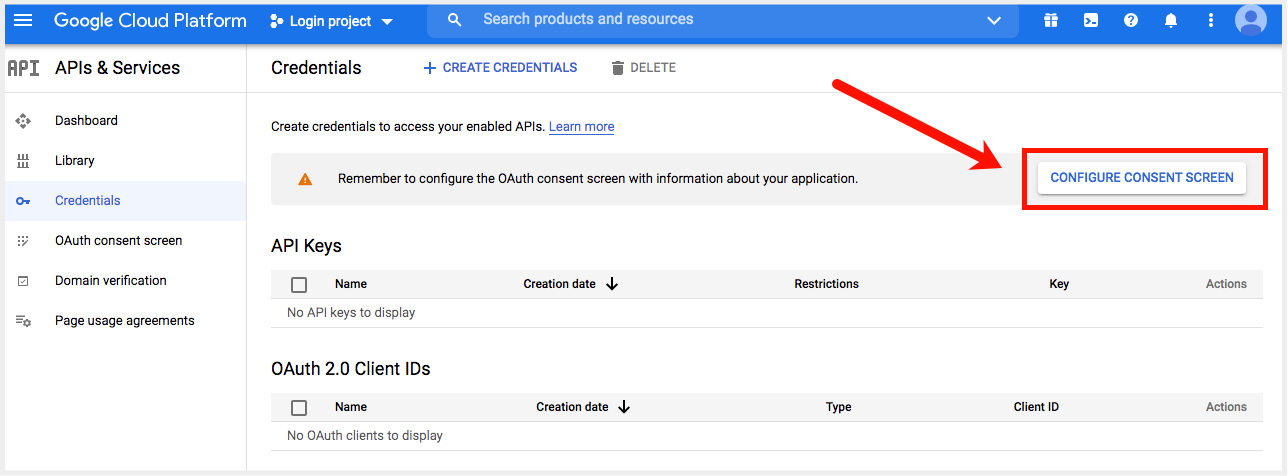
Task: Click CONFIGURE CONSENT SCREEN button
Action: pyautogui.click(x=1142, y=178)
